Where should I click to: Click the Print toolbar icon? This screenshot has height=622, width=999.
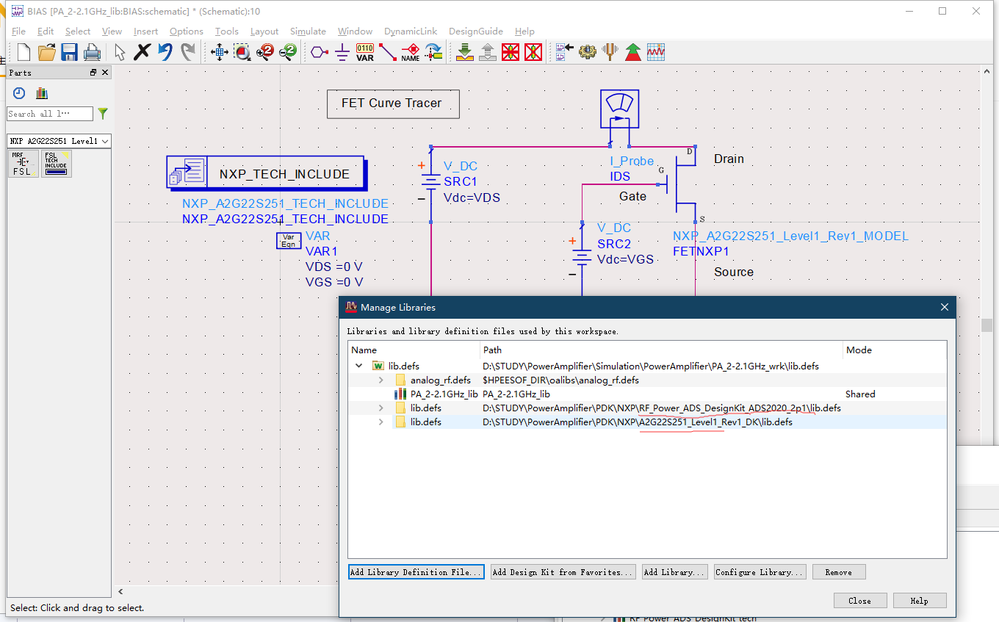point(91,52)
